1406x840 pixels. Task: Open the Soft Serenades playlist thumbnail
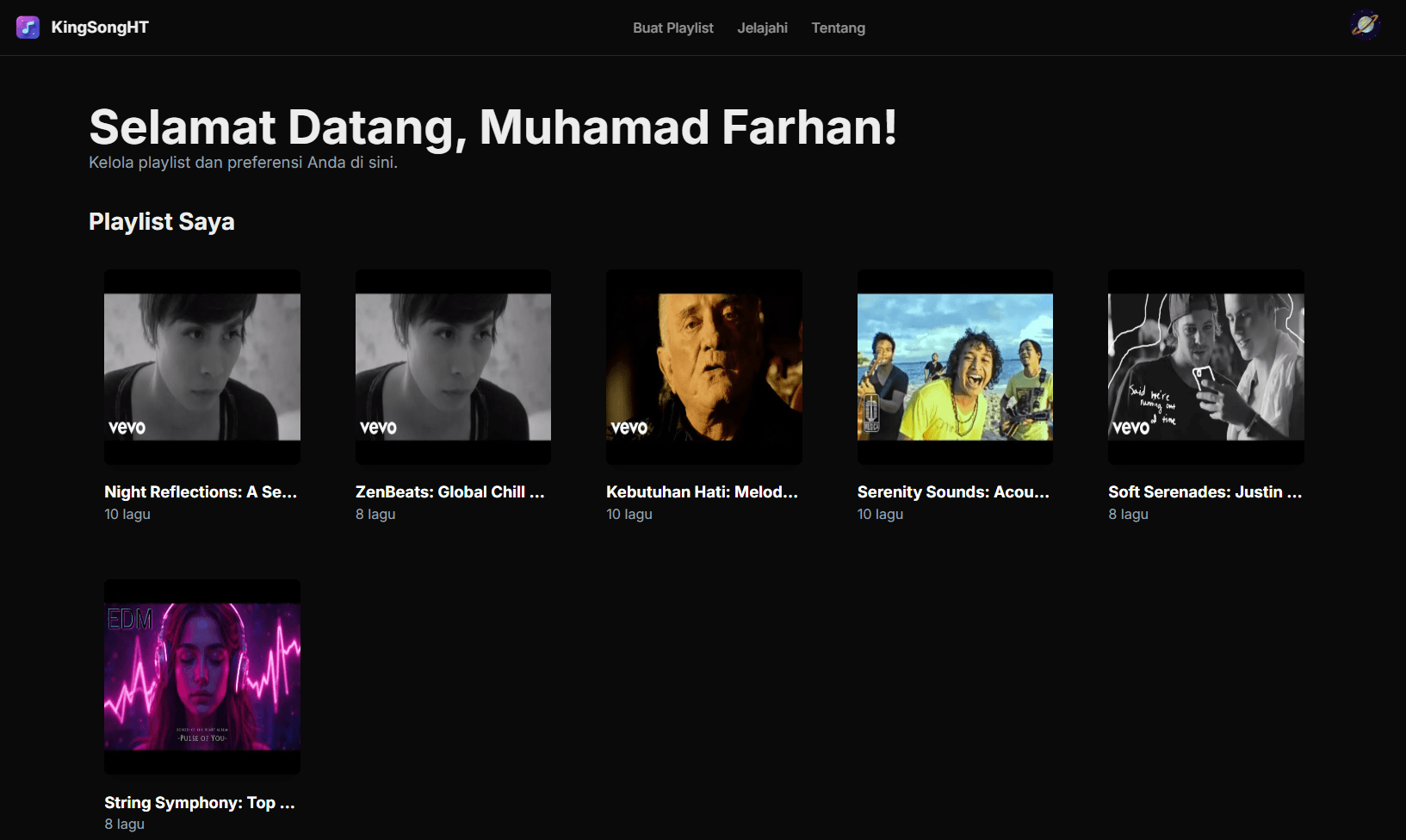pyautogui.click(x=1205, y=367)
